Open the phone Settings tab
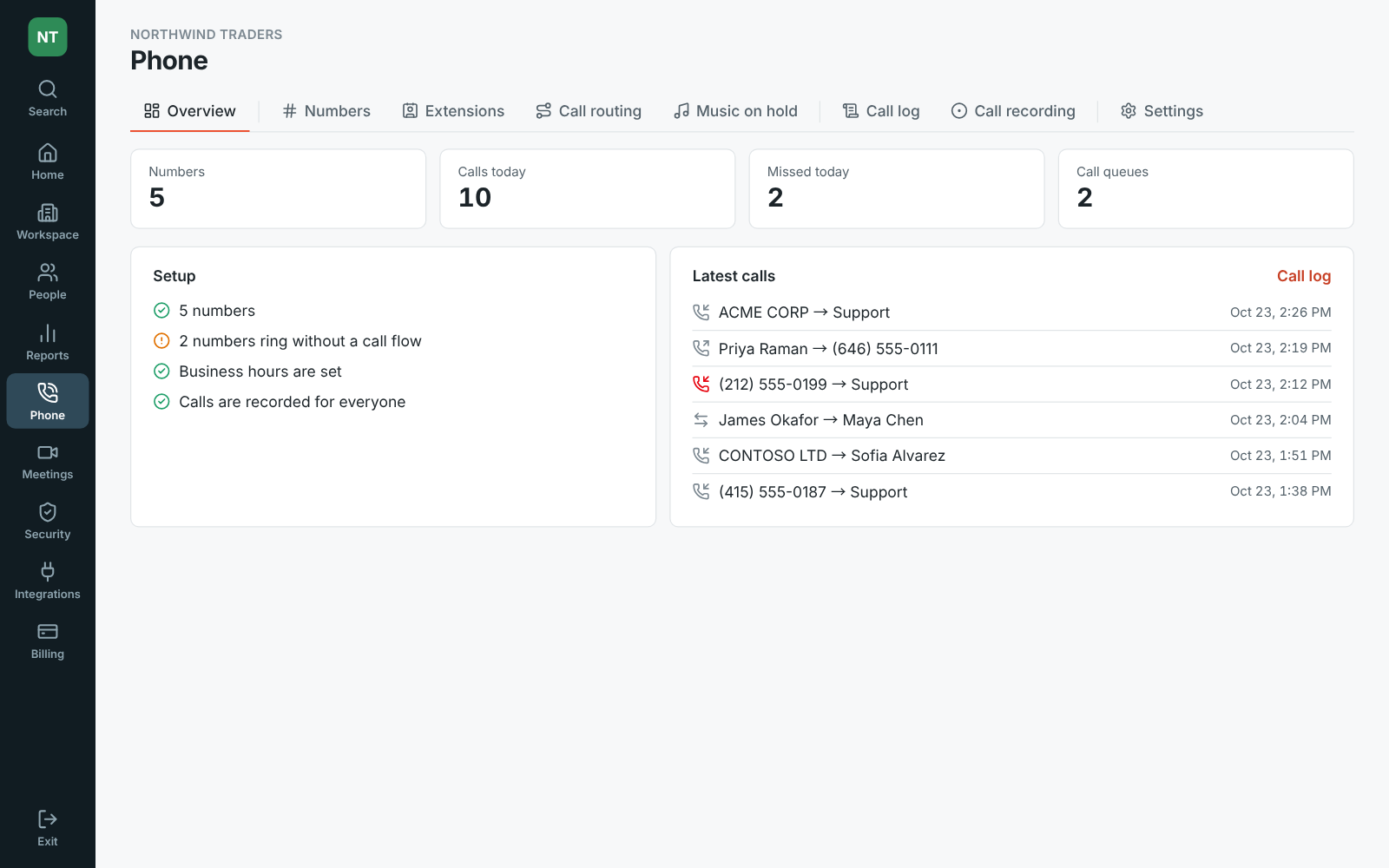 pyautogui.click(x=1162, y=111)
